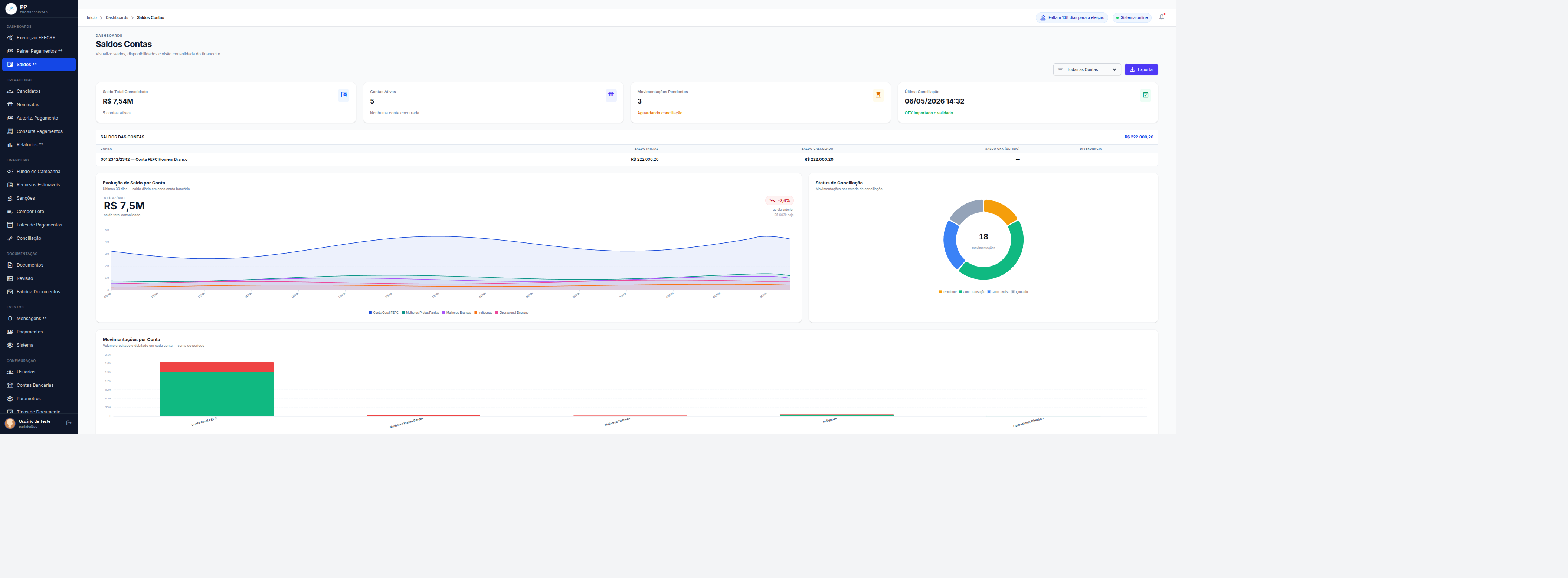The width and height of the screenshot is (1568, 578).
Task: Click the Compor Lote list icon
Action: point(10,212)
